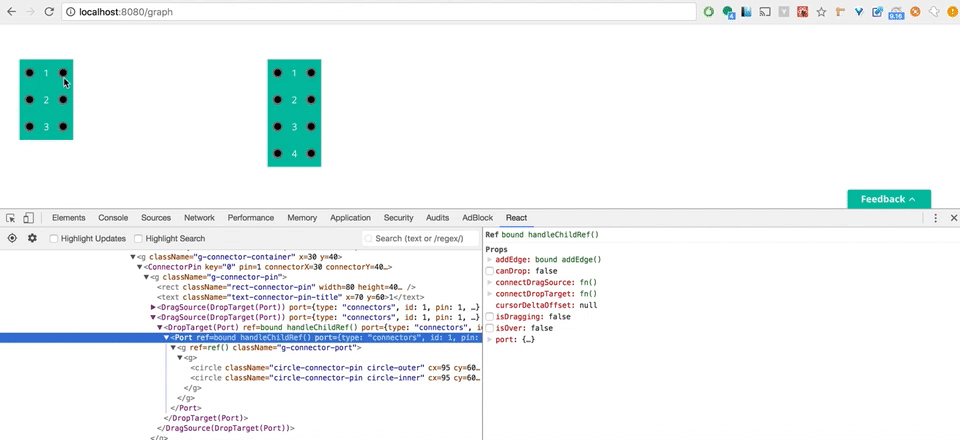960x440 pixels.
Task: Collapse the ConnectorPin node
Action: tap(140, 267)
